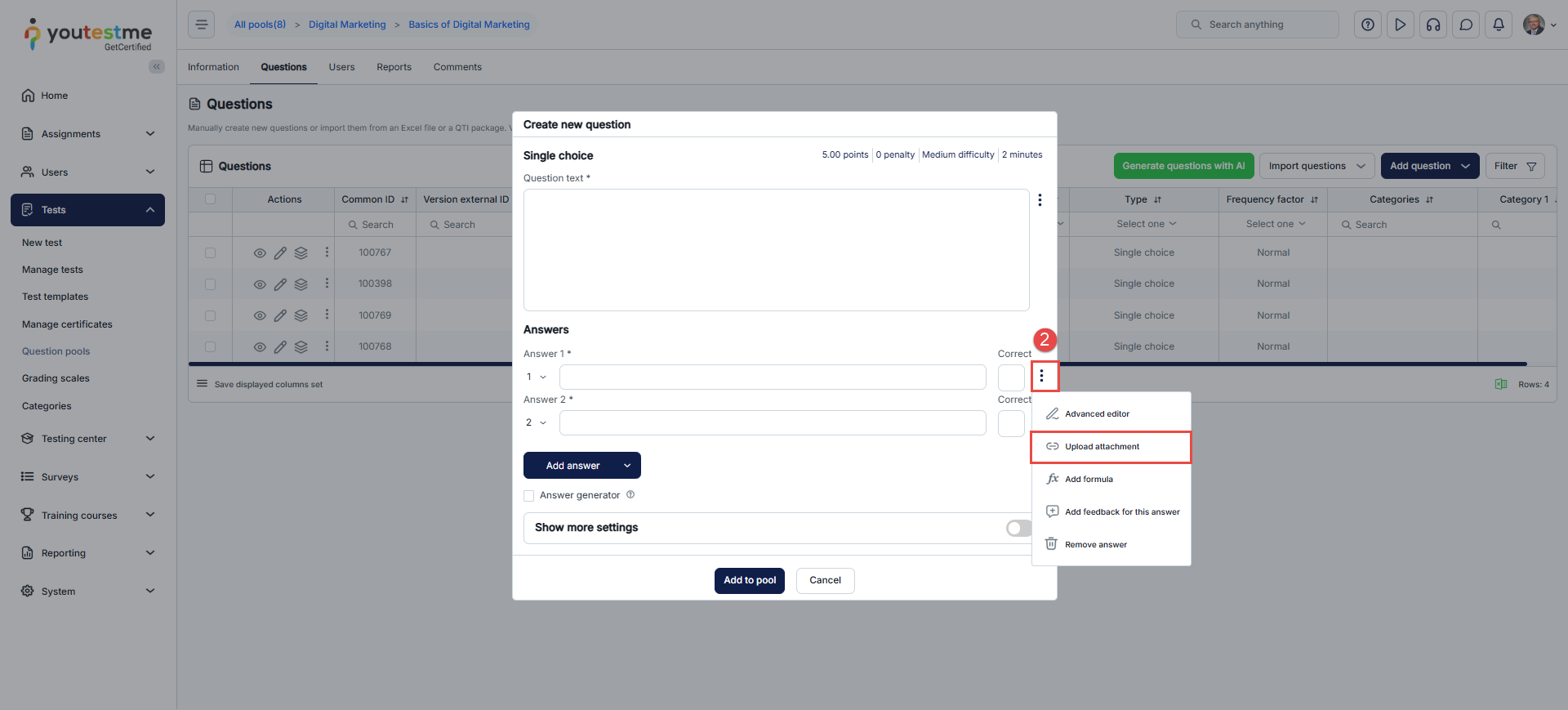The width and height of the screenshot is (1568, 710).
Task: Select Add formula from the menu
Action: pos(1089,480)
